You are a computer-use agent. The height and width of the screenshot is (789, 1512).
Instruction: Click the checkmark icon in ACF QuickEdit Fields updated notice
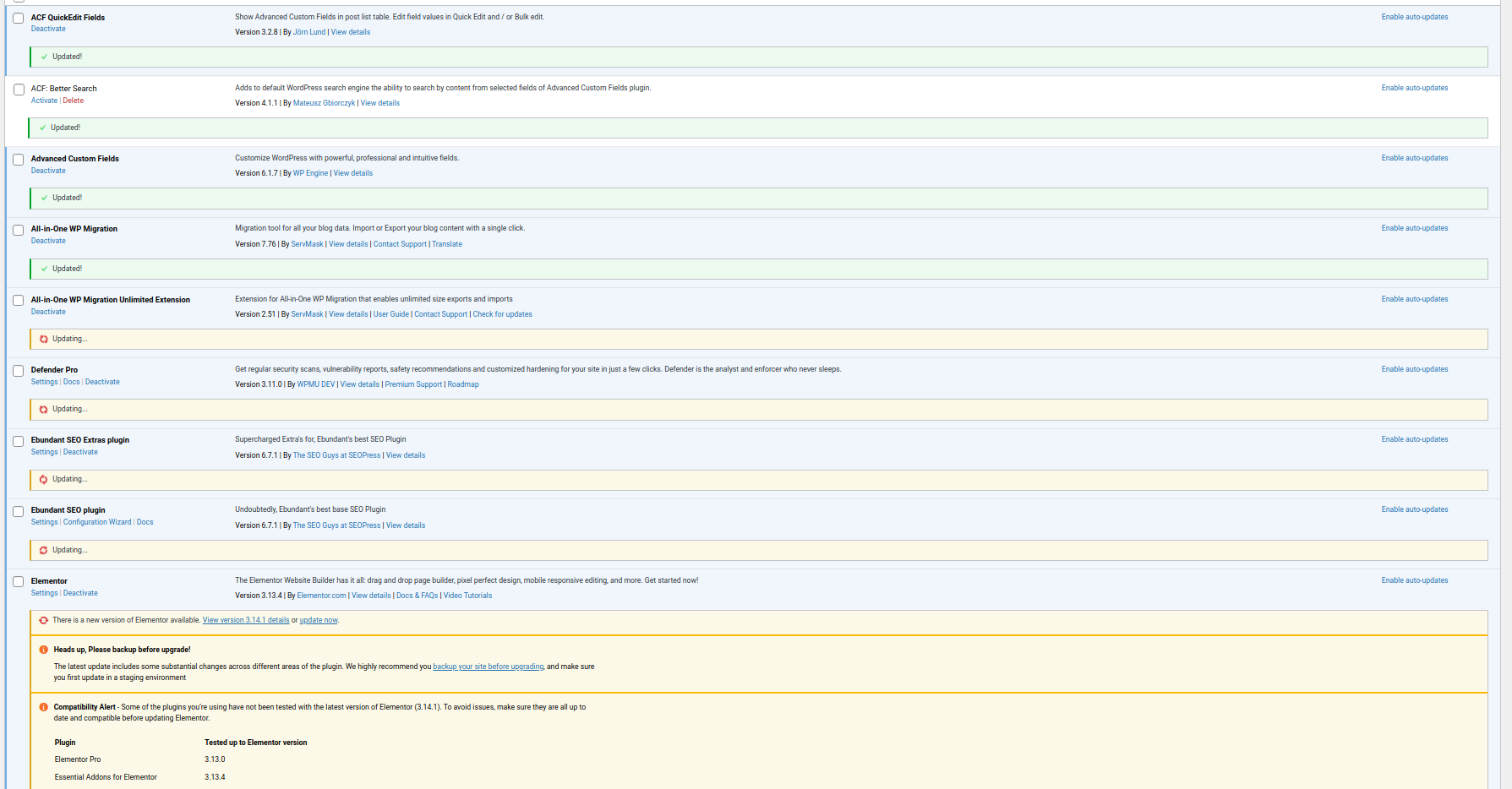coord(44,57)
